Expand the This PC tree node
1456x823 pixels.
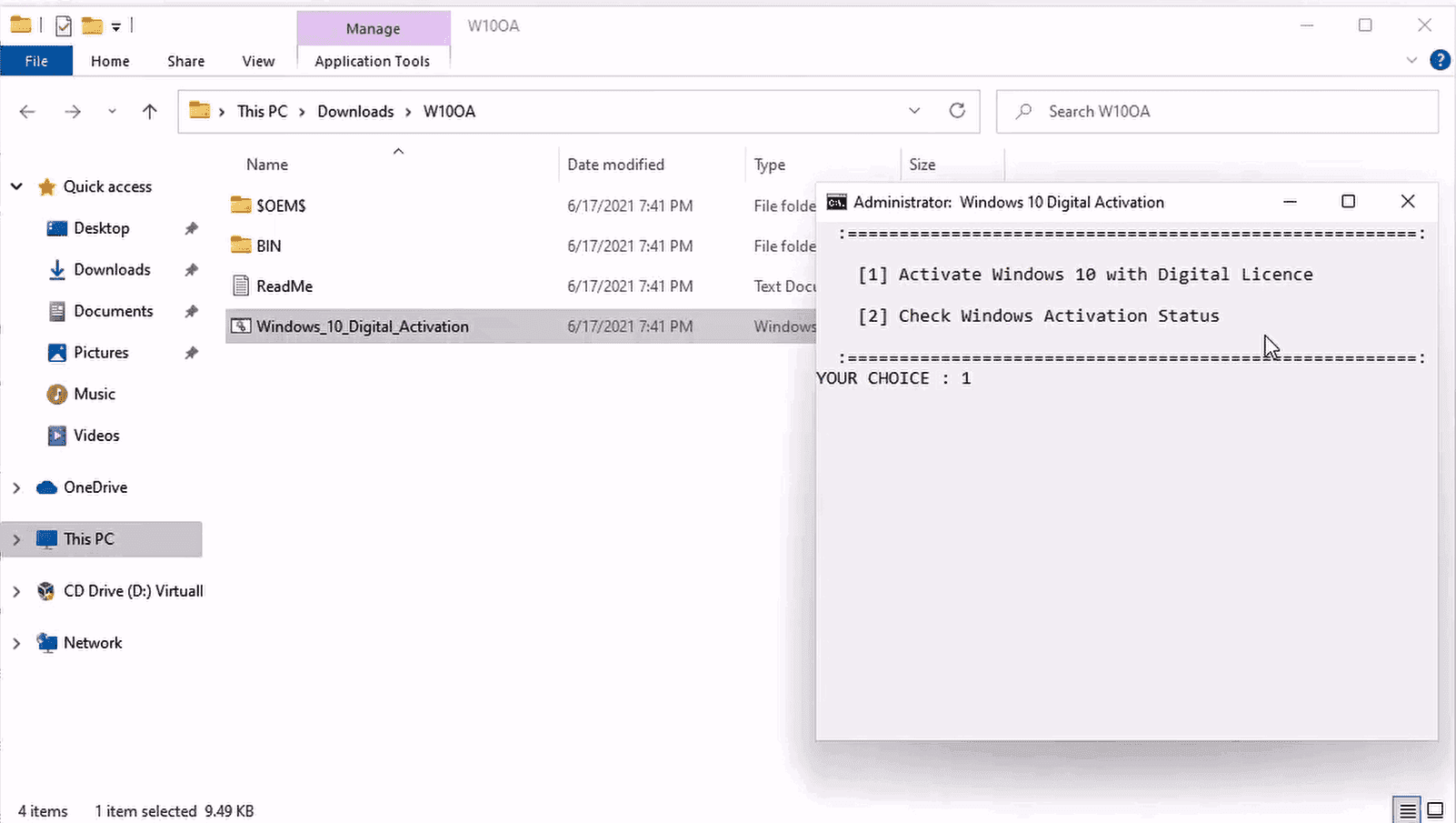(16, 539)
